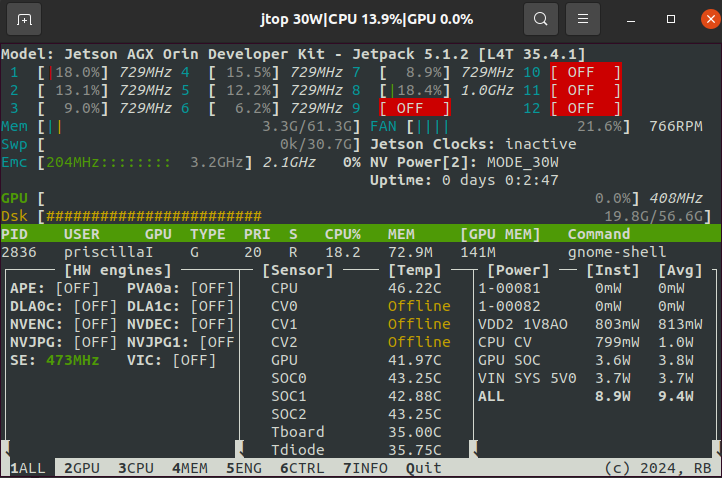
Task: Click the red OFF indicator for CPU 12
Action: click(586, 108)
